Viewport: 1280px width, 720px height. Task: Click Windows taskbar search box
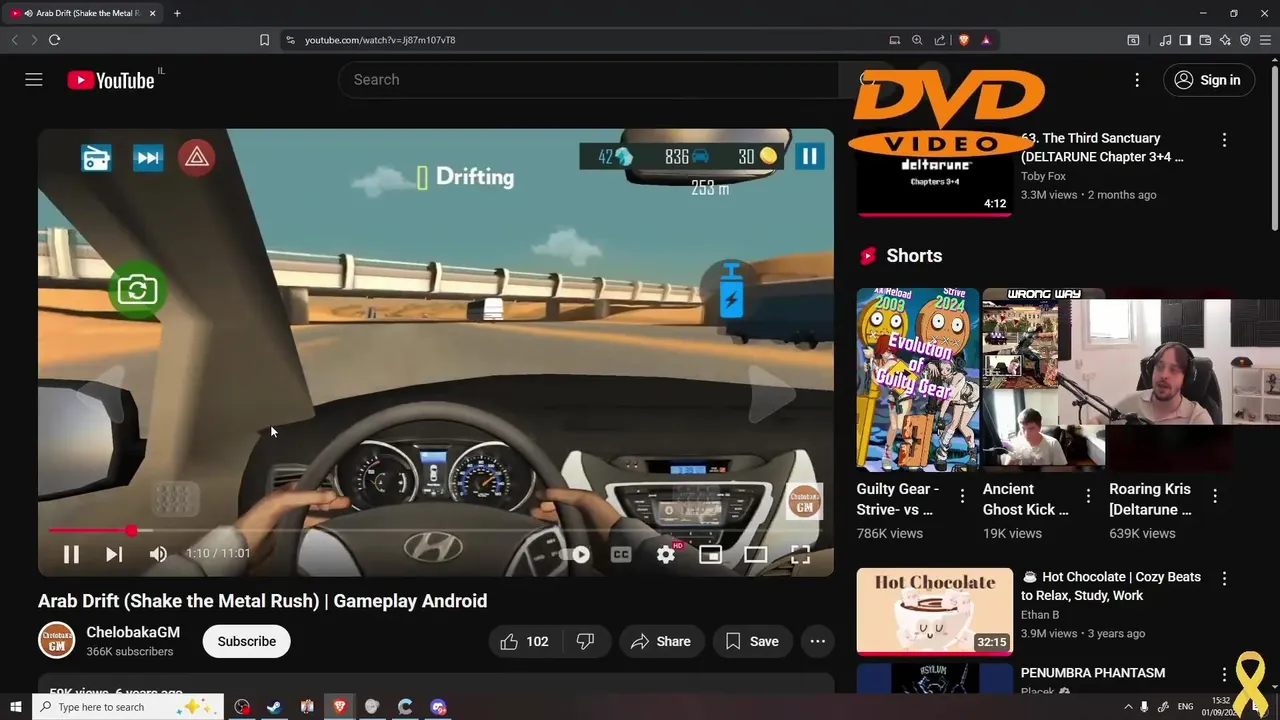128,707
